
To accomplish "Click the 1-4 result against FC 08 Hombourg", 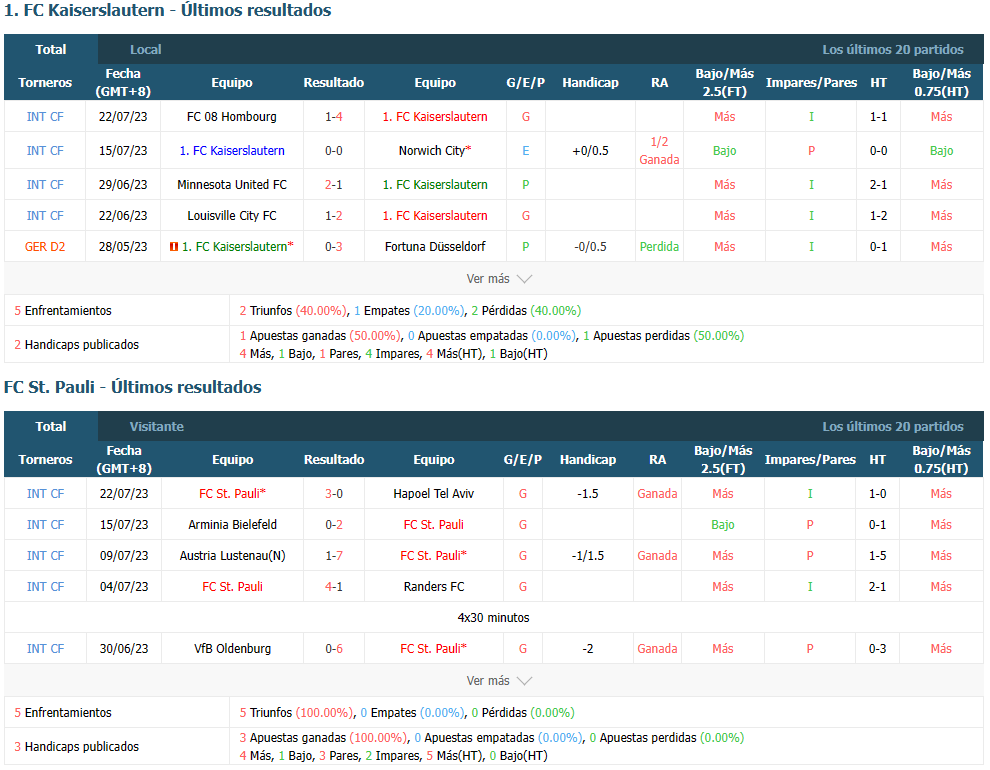I will tap(334, 117).
